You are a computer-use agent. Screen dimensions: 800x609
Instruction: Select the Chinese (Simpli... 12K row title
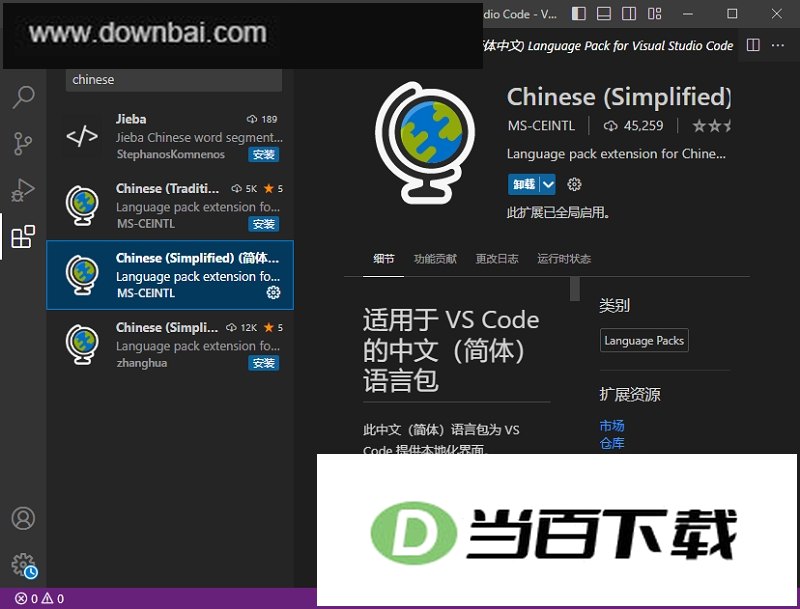click(x=167, y=327)
